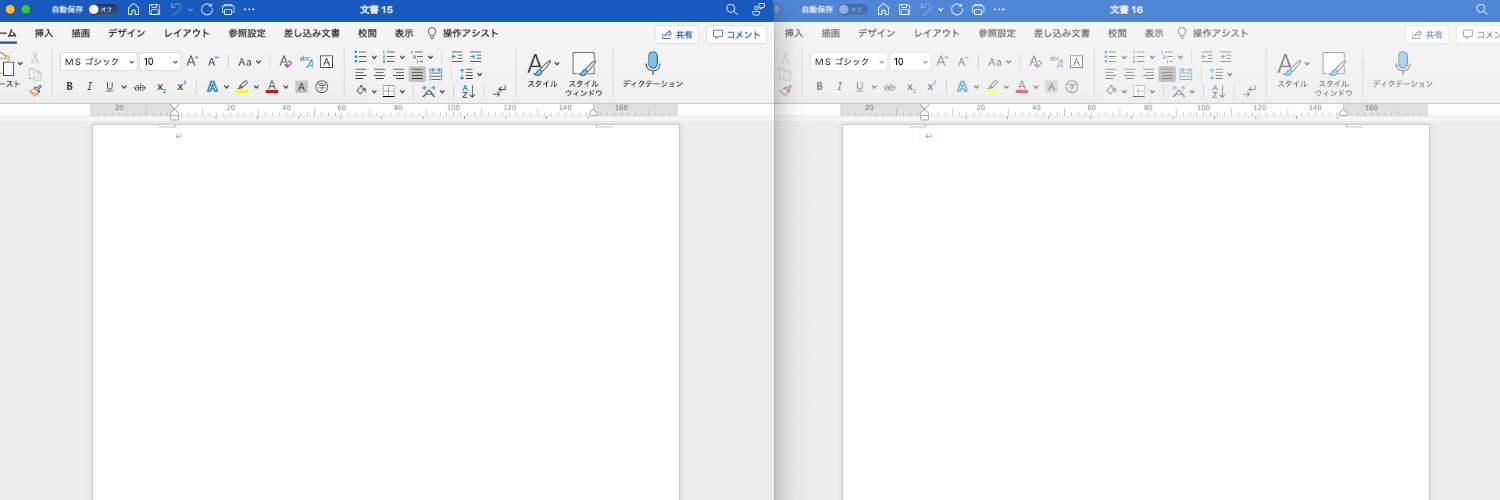Click Redo icon in 文書 15 window
This screenshot has height=500, width=1500.
coord(207,9)
